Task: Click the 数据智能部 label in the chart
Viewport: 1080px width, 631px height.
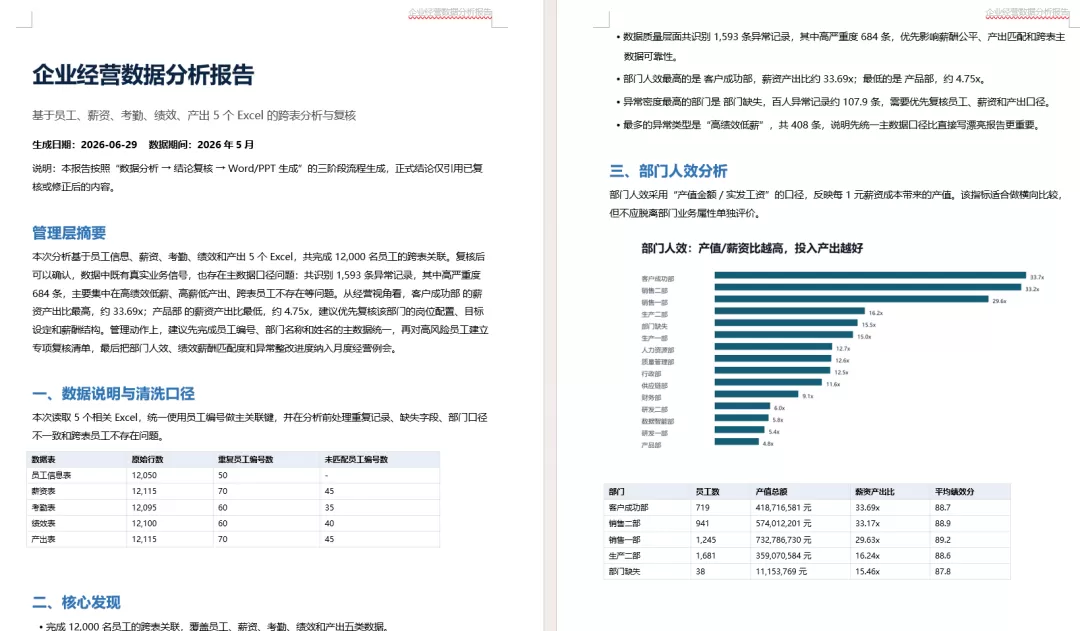Action: click(x=658, y=421)
